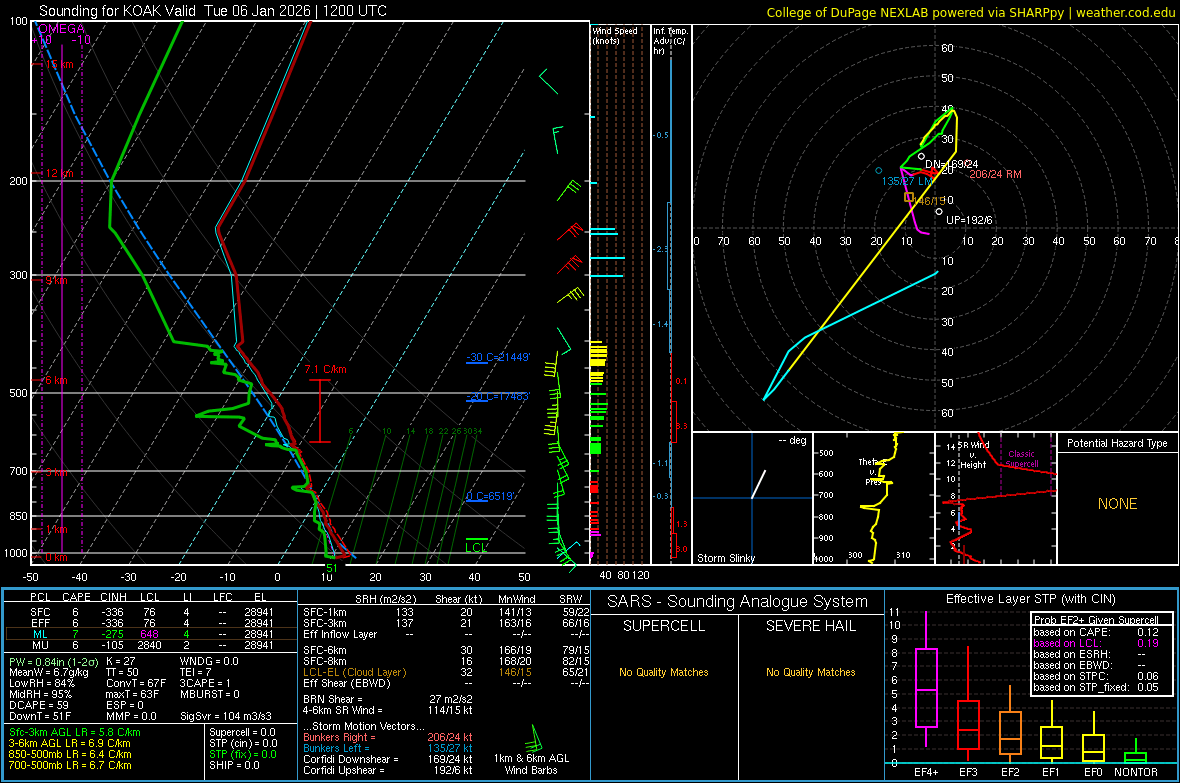
Task: Click the 'MidRH = 95%' value
Action: tap(40, 694)
